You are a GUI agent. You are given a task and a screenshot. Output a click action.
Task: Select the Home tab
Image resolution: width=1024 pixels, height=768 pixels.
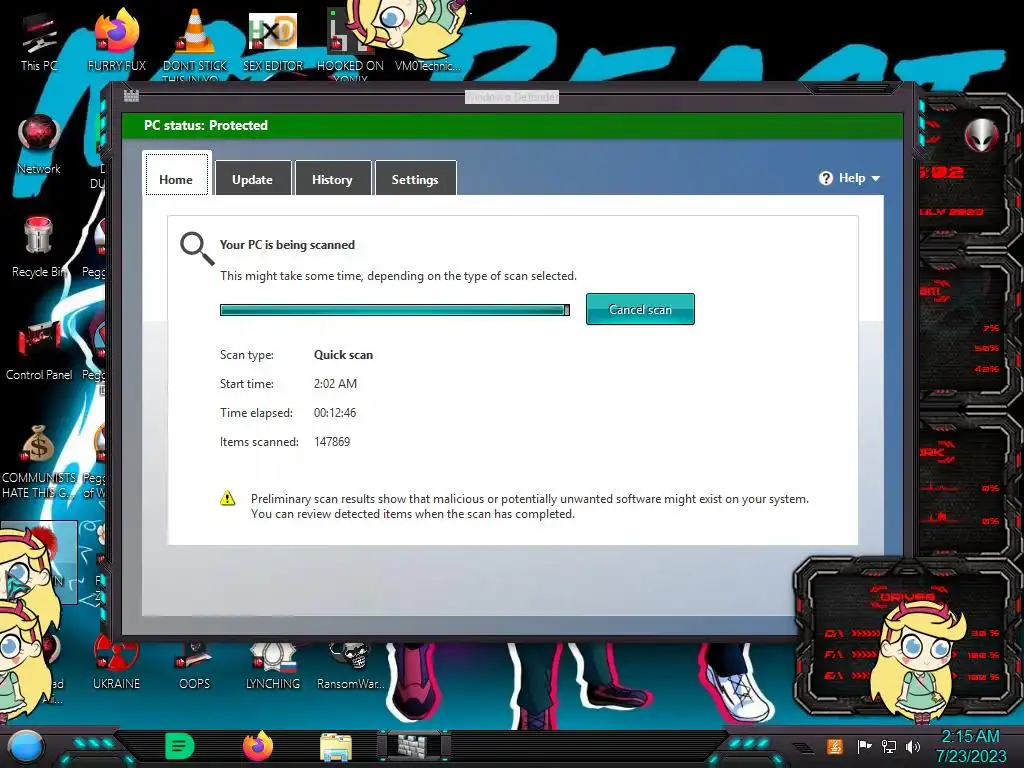coord(176,175)
